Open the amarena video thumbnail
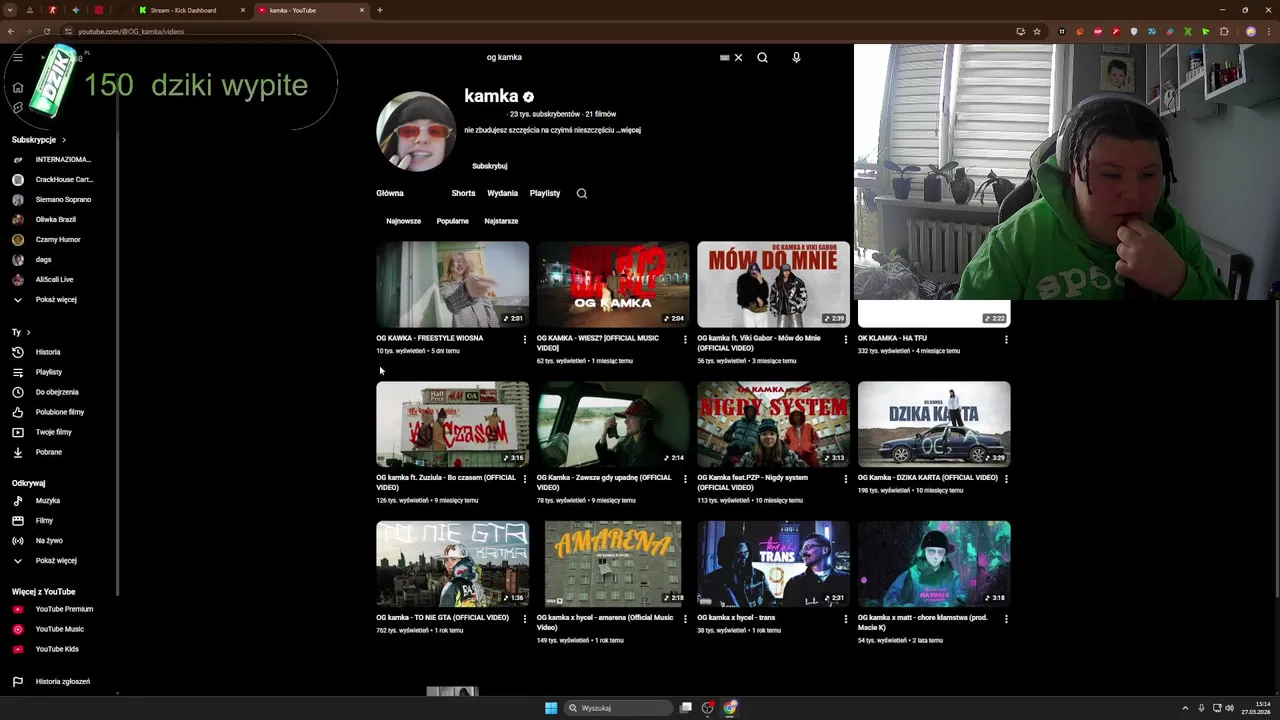 [613, 564]
